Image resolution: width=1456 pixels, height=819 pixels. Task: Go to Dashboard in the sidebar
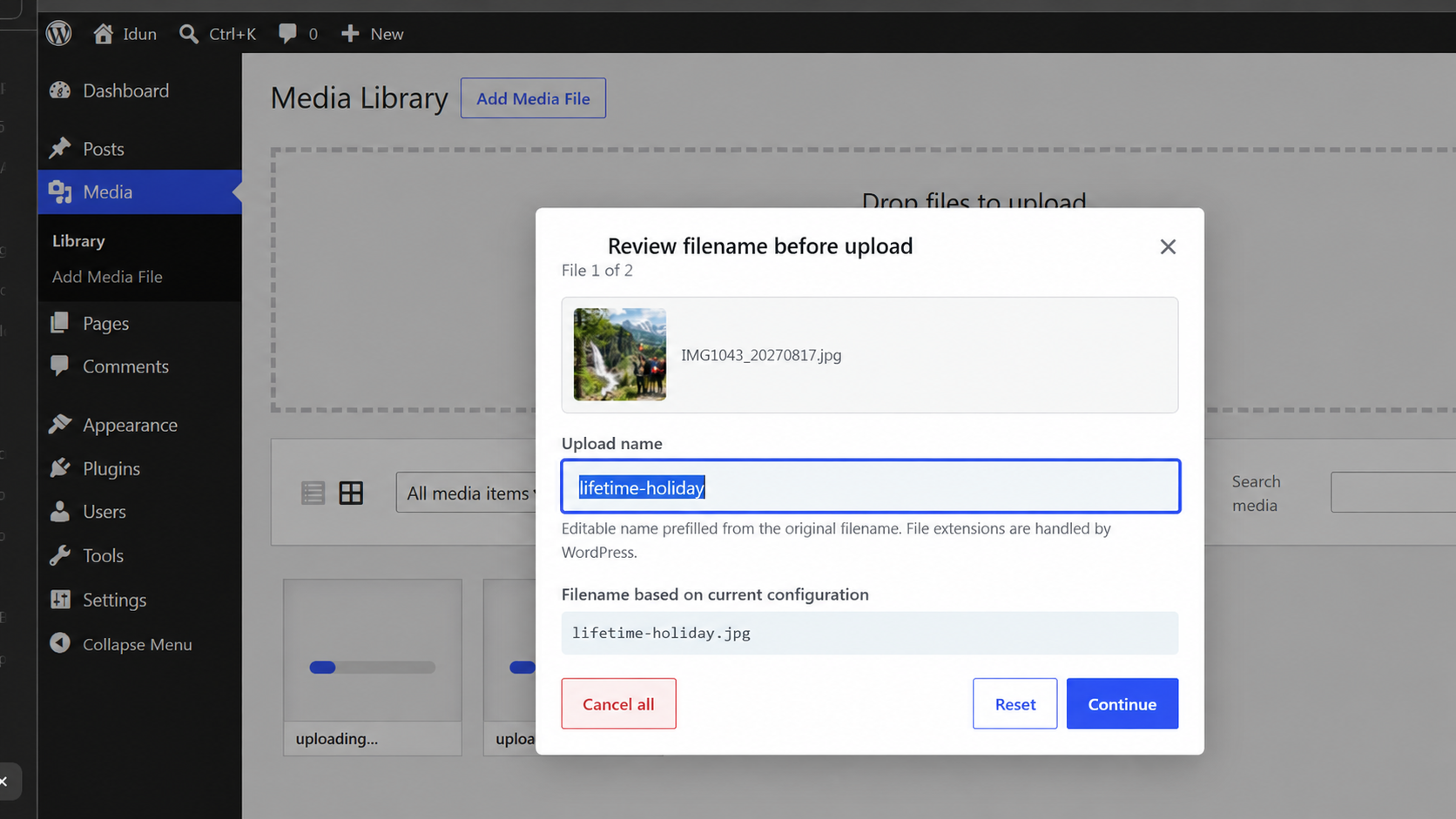(x=139, y=91)
